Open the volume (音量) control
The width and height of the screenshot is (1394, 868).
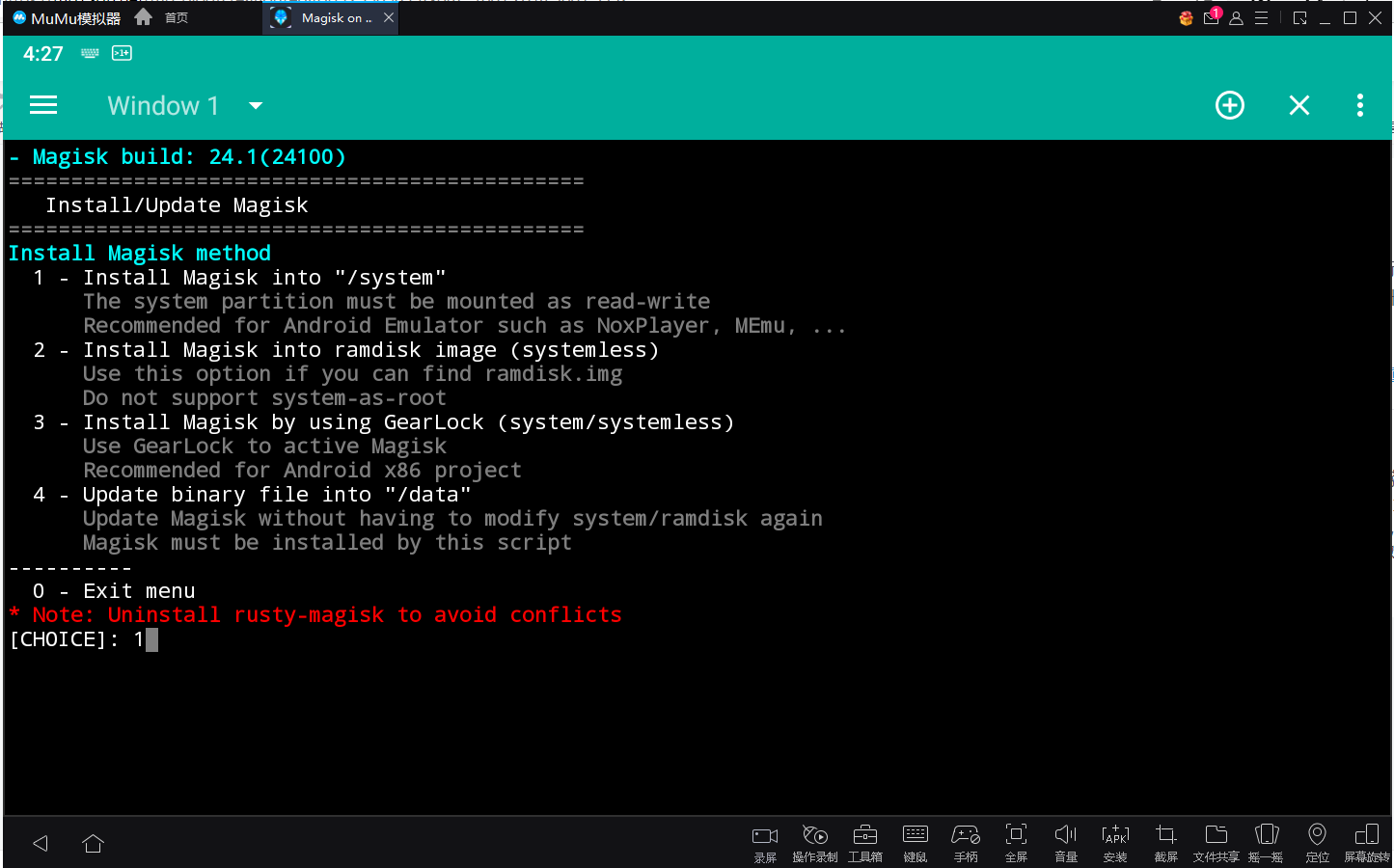click(1066, 843)
